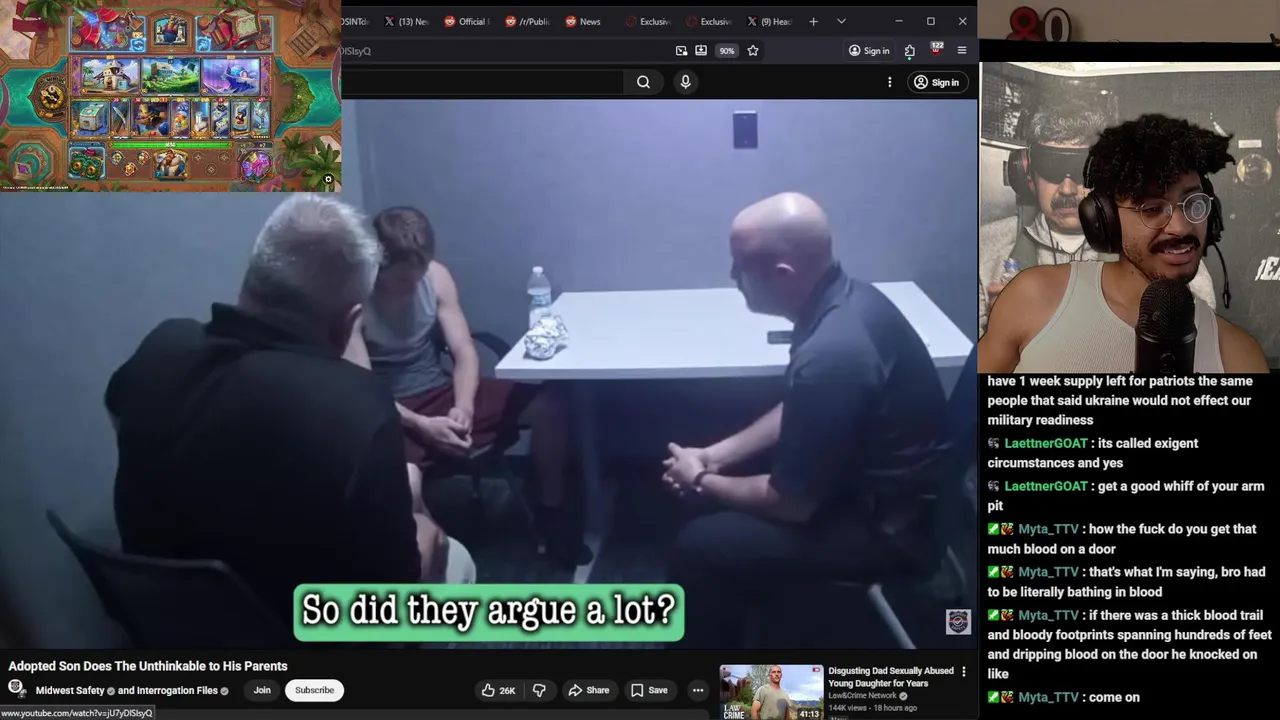This screenshot has height=720, width=1280.
Task: Open the Law&Crime Network channel link
Action: [x=862, y=696]
